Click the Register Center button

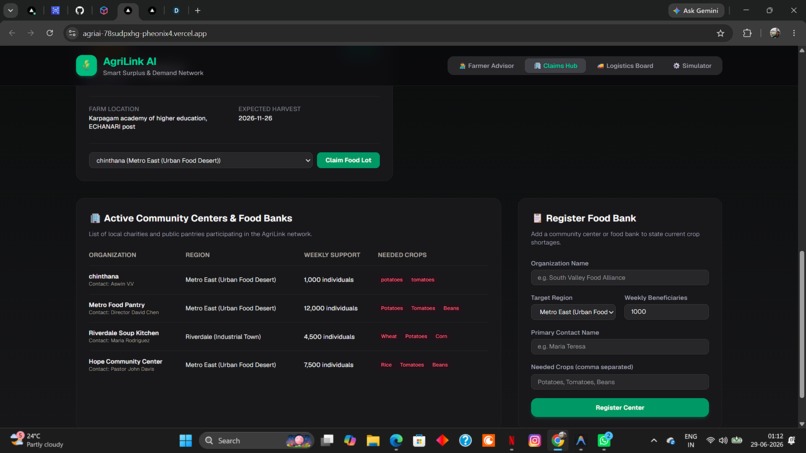tap(619, 408)
